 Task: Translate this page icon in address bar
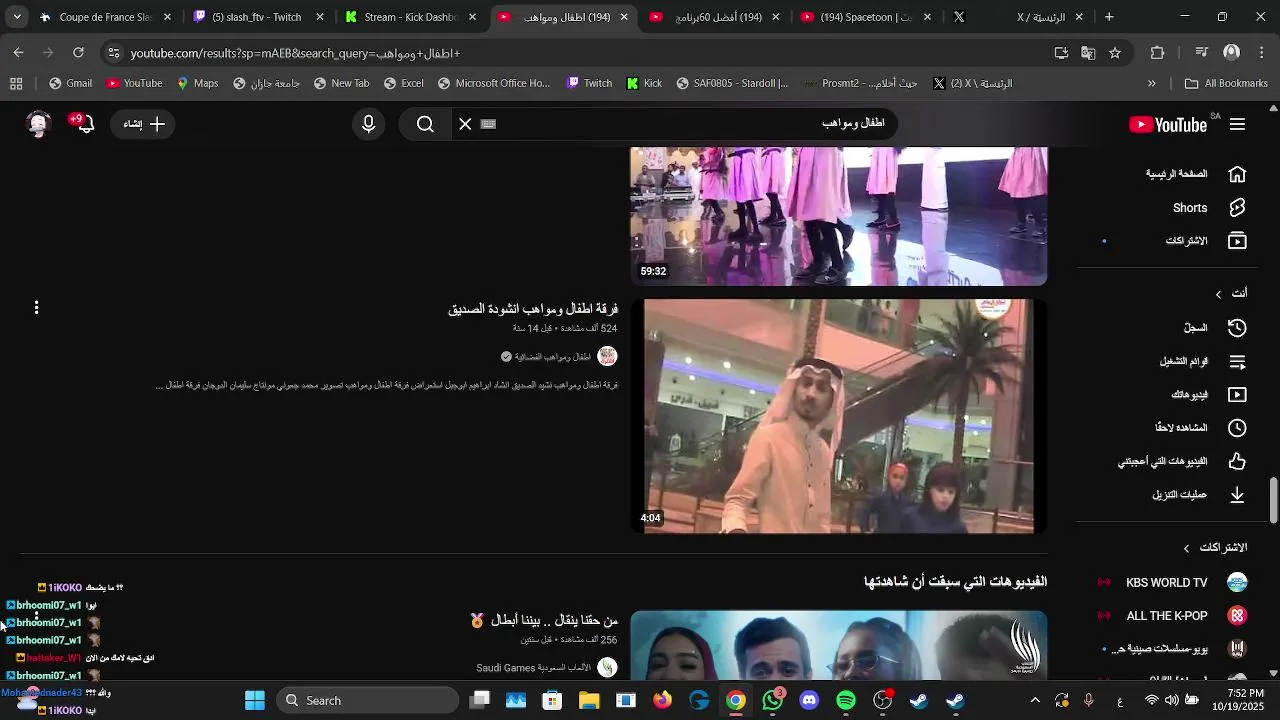pos(1088,53)
